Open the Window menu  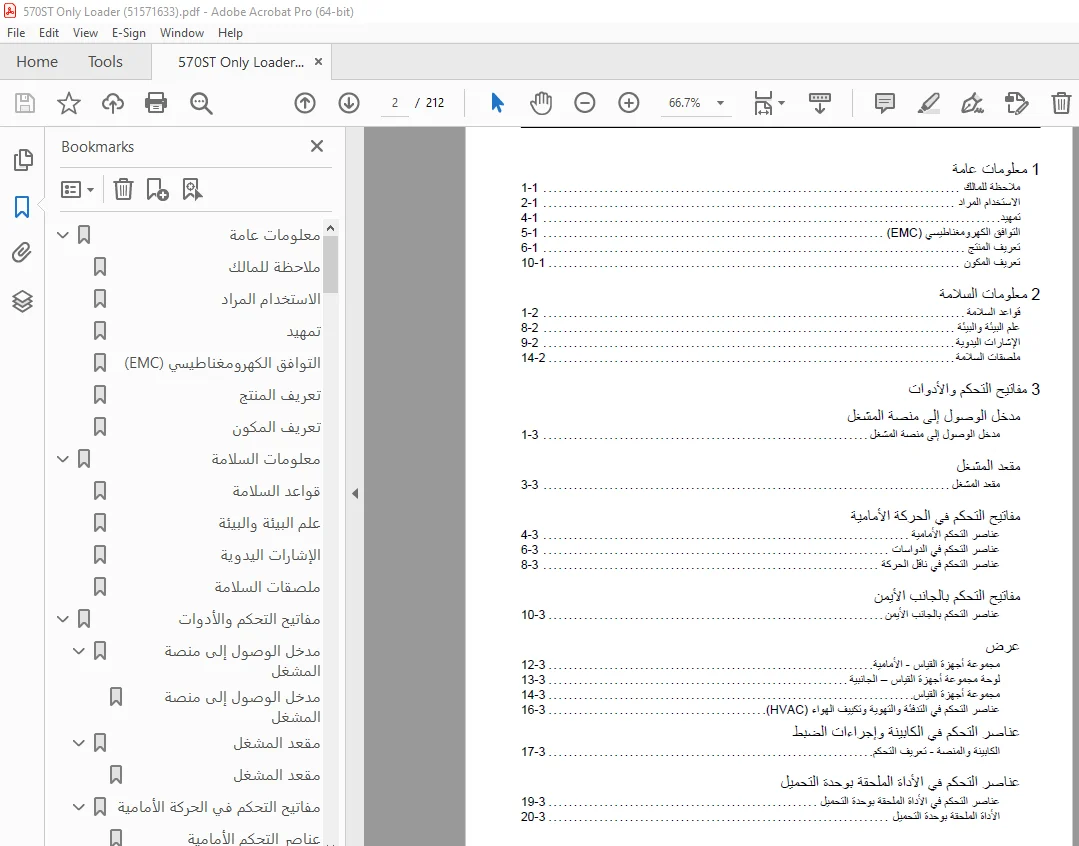[182, 32]
